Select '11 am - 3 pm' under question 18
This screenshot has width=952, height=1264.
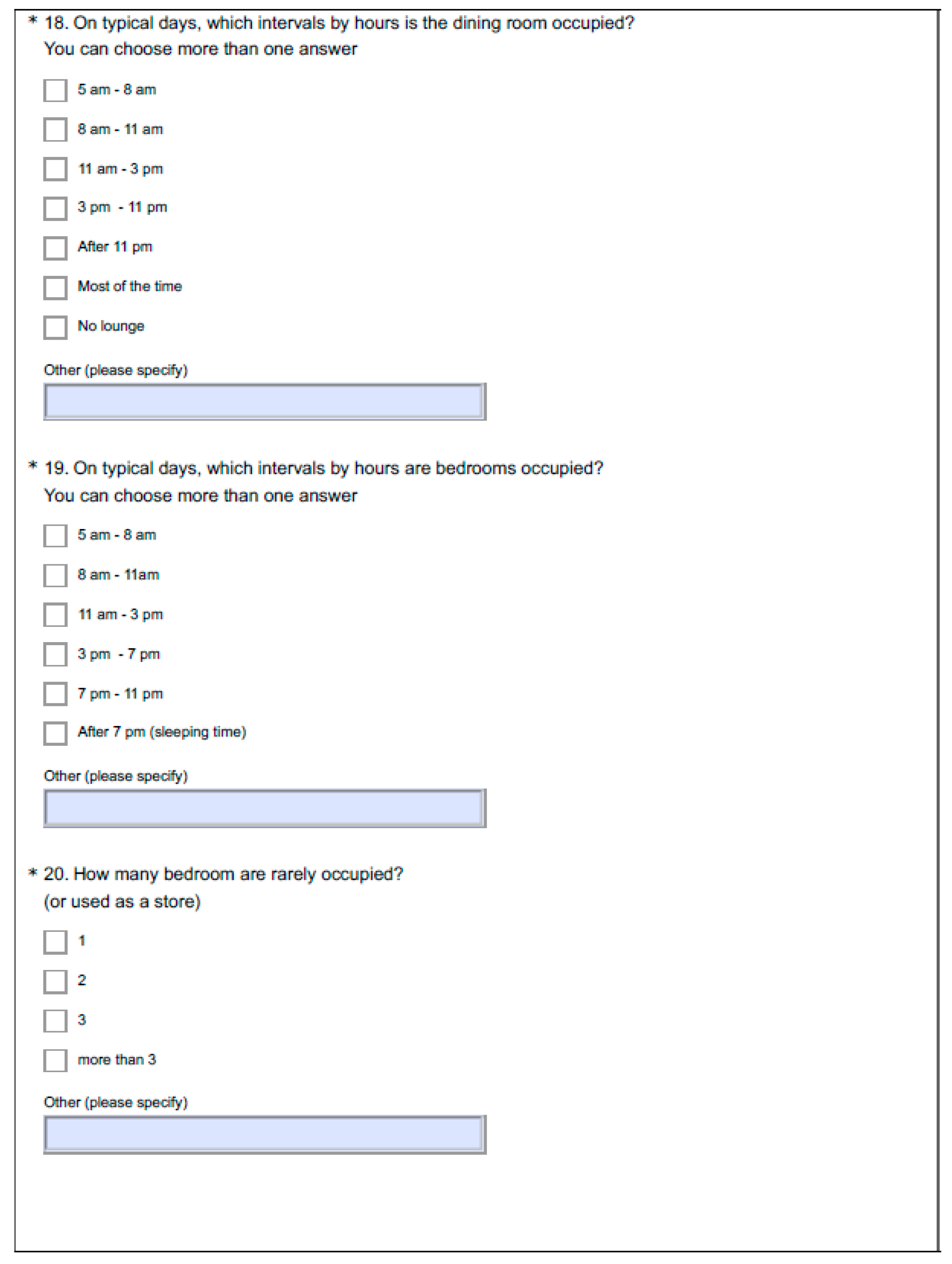pos(56,169)
